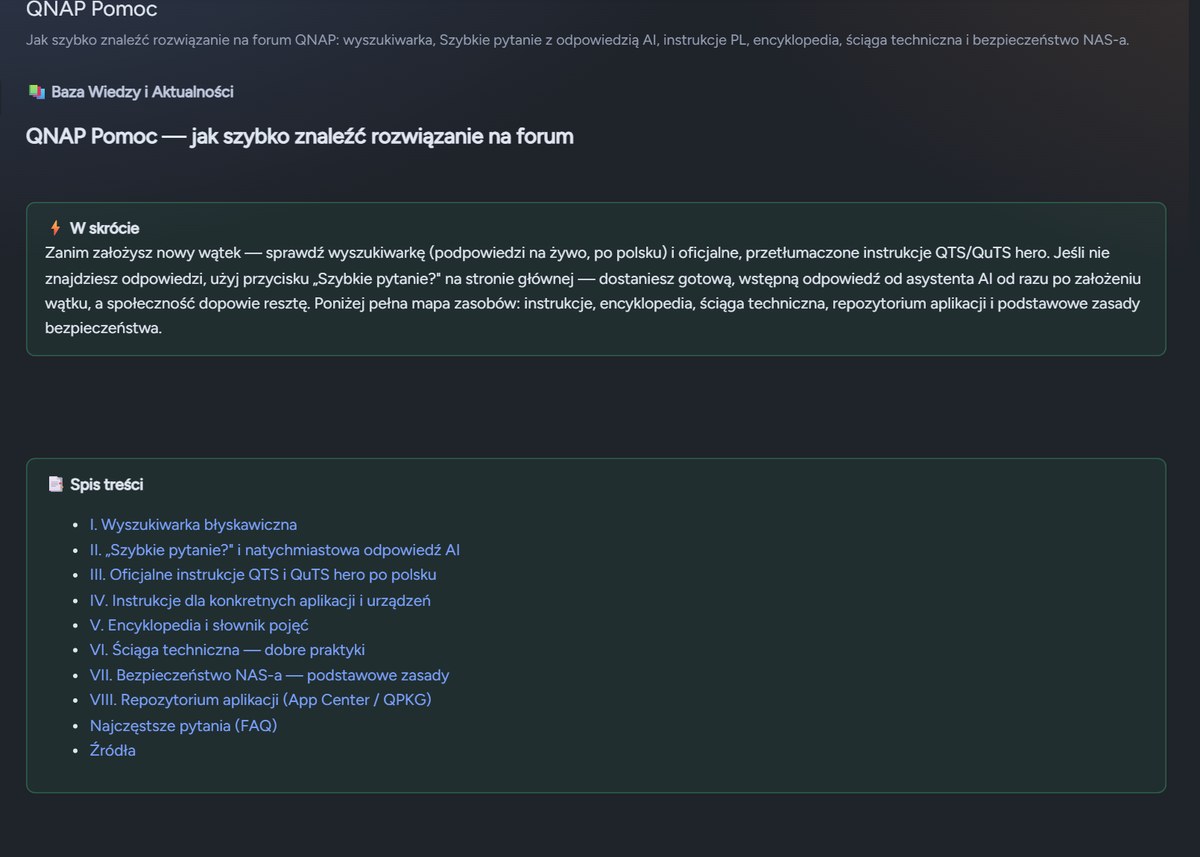The width and height of the screenshot is (1200, 857).
Task: Jump to Najczęstsze pytania (FAQ)
Action: [183, 725]
